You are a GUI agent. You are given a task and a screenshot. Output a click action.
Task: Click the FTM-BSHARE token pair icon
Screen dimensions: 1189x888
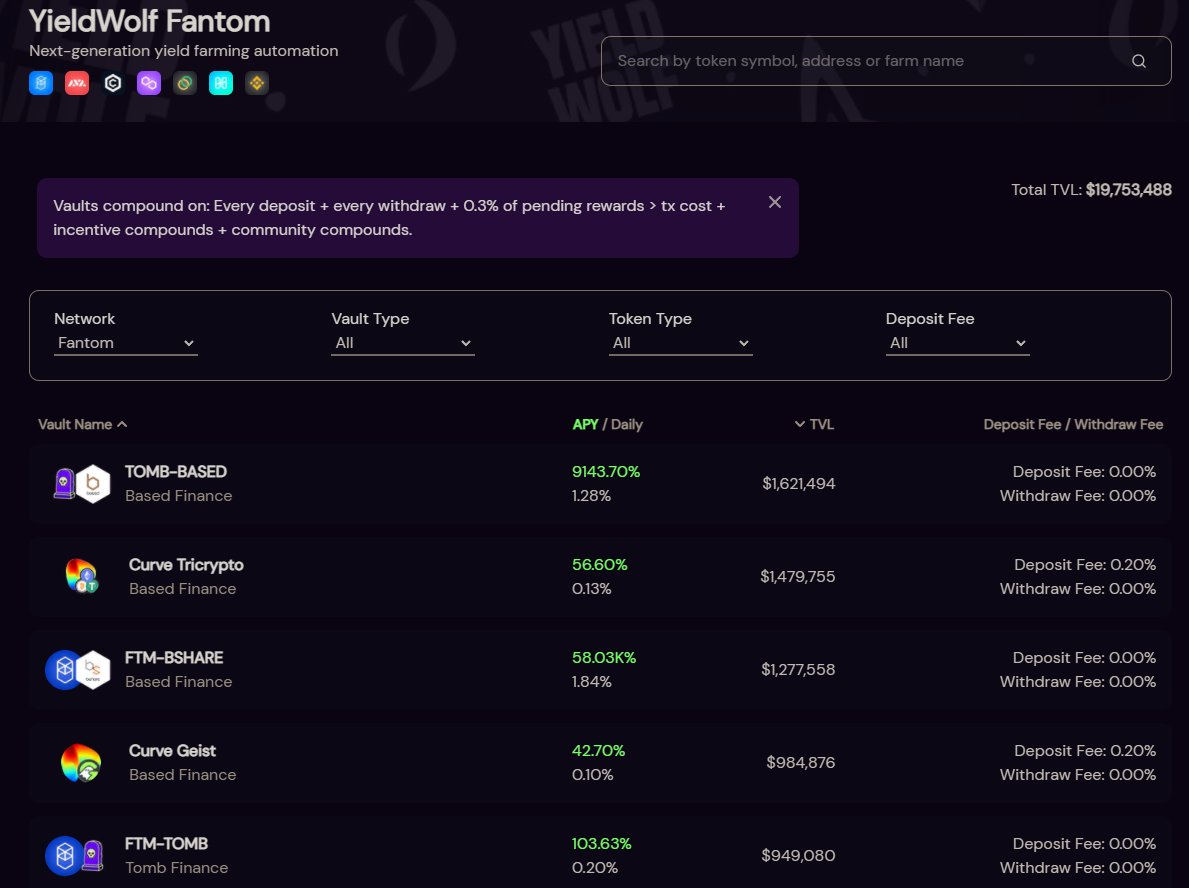tap(78, 669)
